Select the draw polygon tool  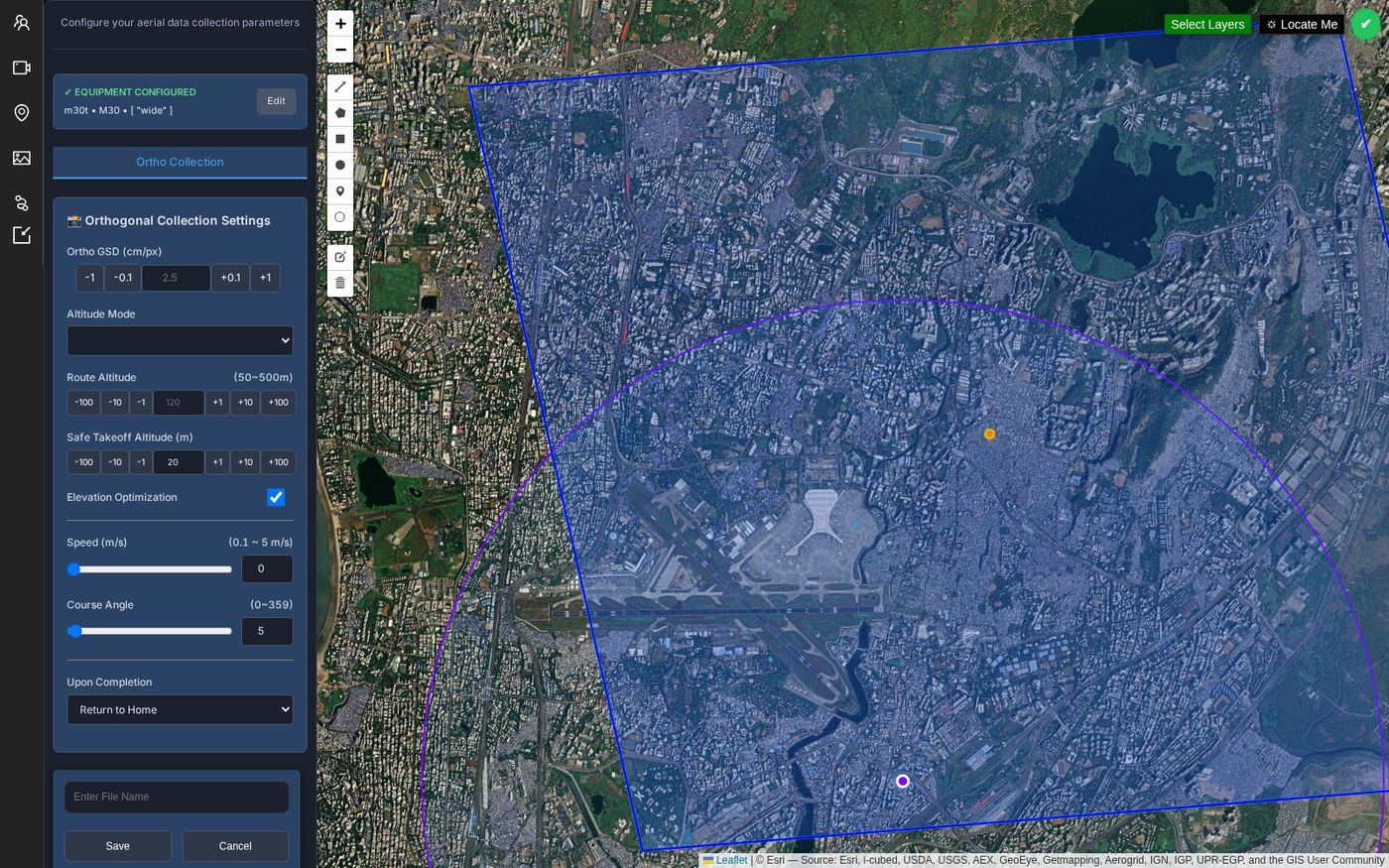[340, 113]
